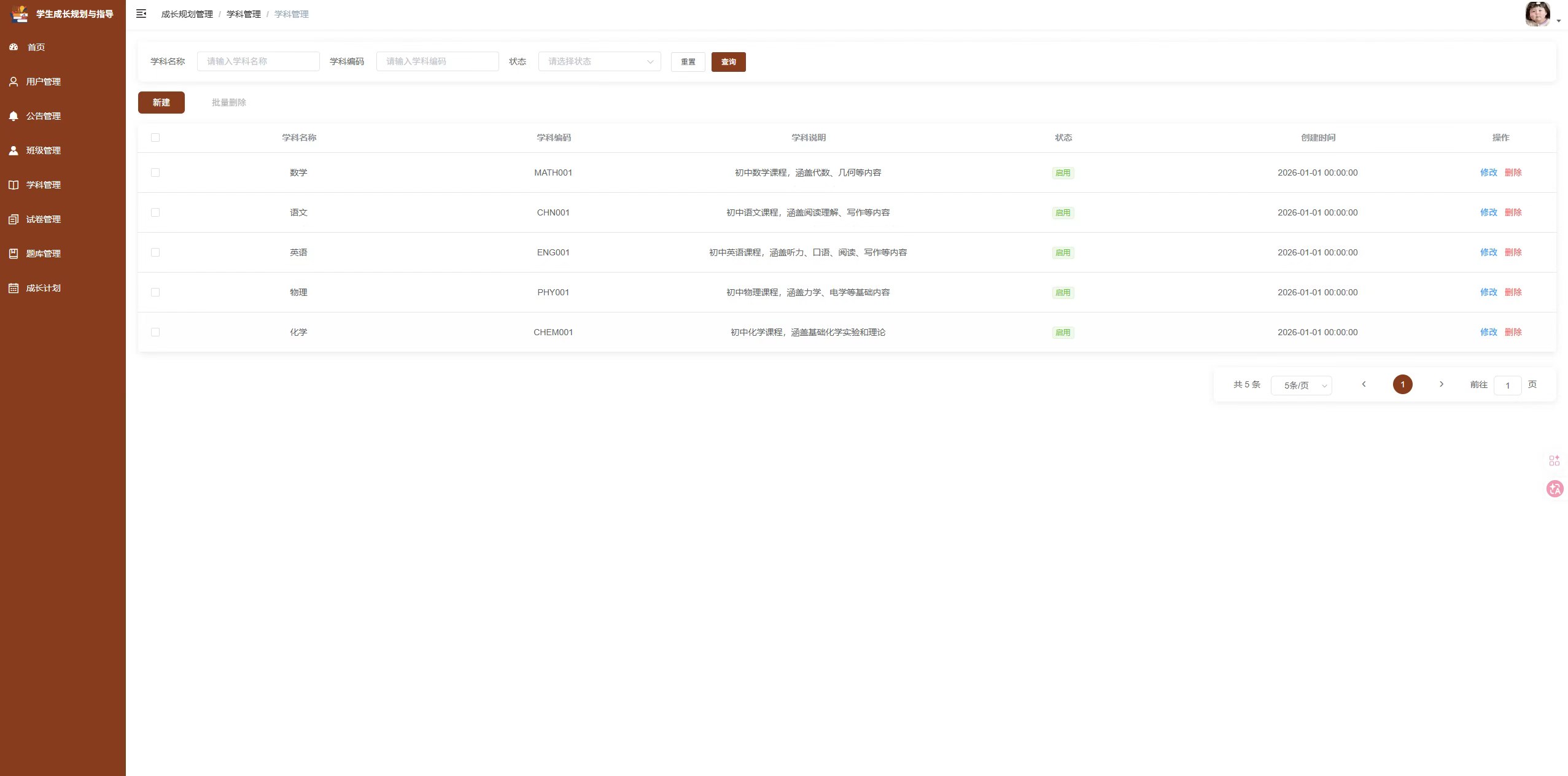Open the user avatar menu
Viewport: 1568px width, 776px height.
[1537, 14]
